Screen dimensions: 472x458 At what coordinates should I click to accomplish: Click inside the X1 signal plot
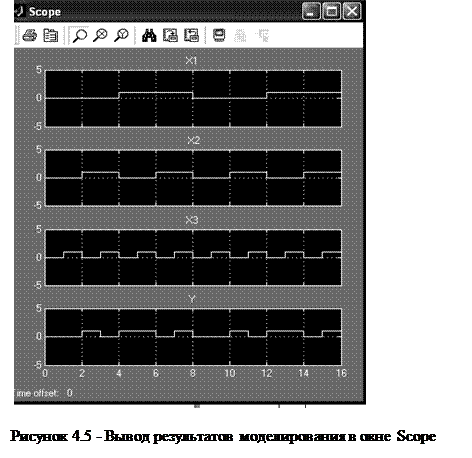point(193,99)
